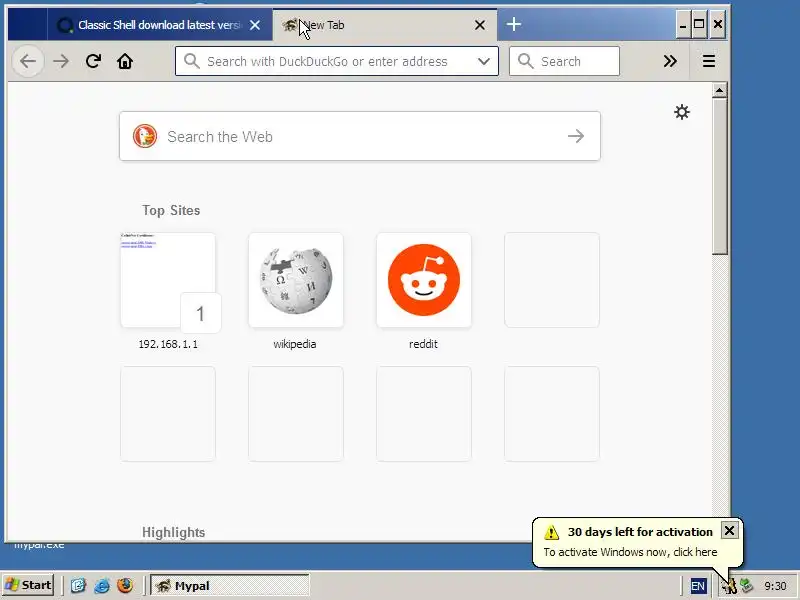Open a new browser tab with plus
800x600 pixels.
pyautogui.click(x=514, y=24)
